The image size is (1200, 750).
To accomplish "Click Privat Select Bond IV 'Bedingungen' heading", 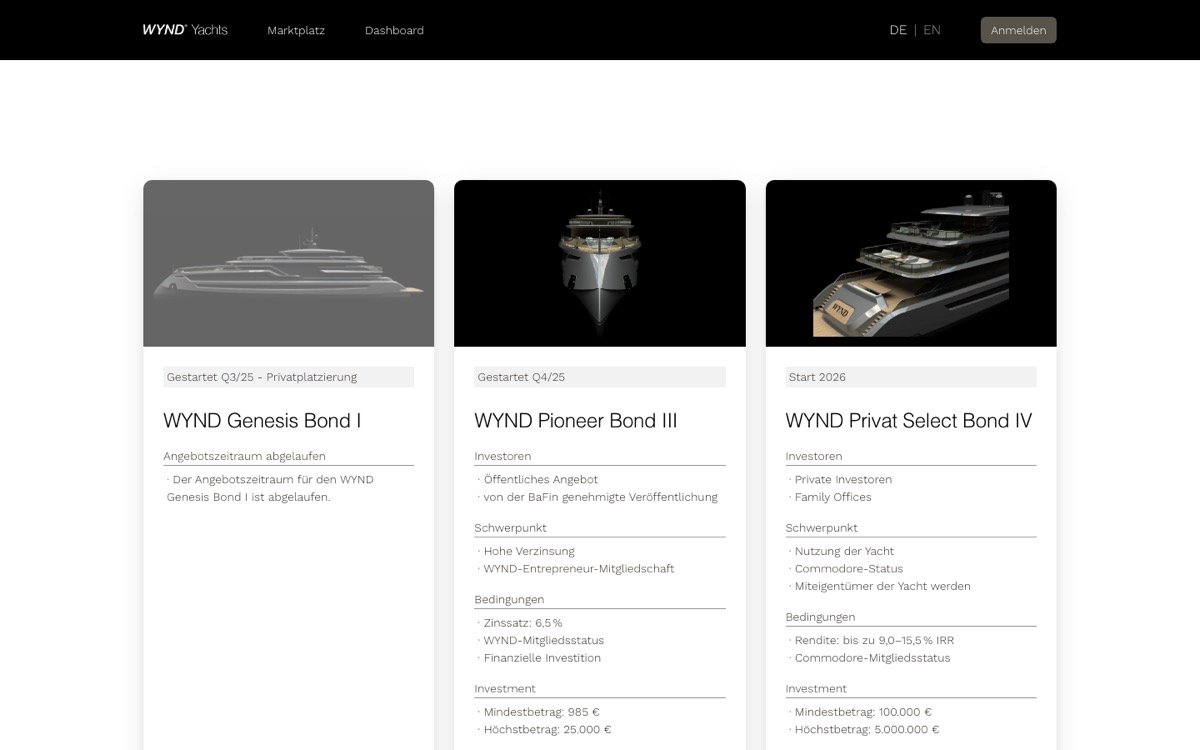I will coord(820,617).
